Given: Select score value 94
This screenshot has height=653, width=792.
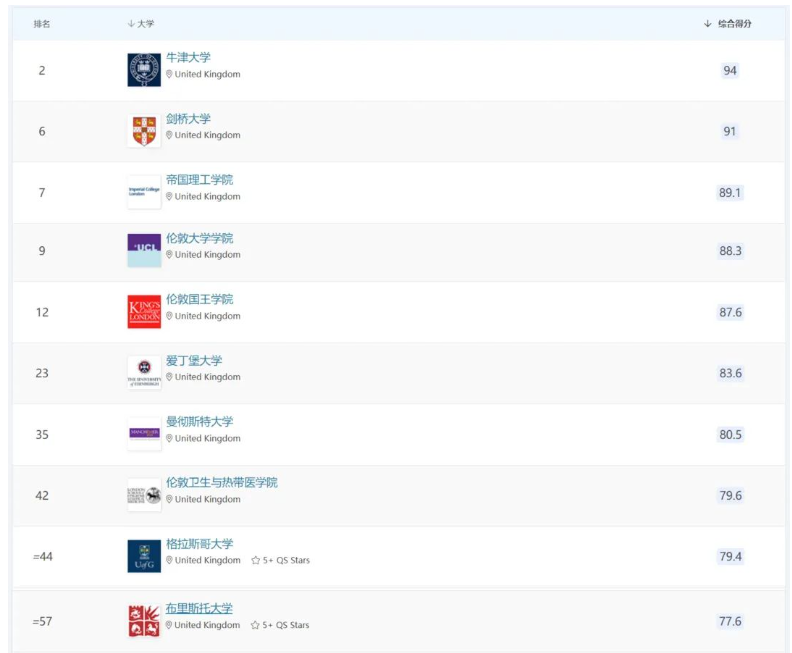Looking at the screenshot, I should pos(730,70).
